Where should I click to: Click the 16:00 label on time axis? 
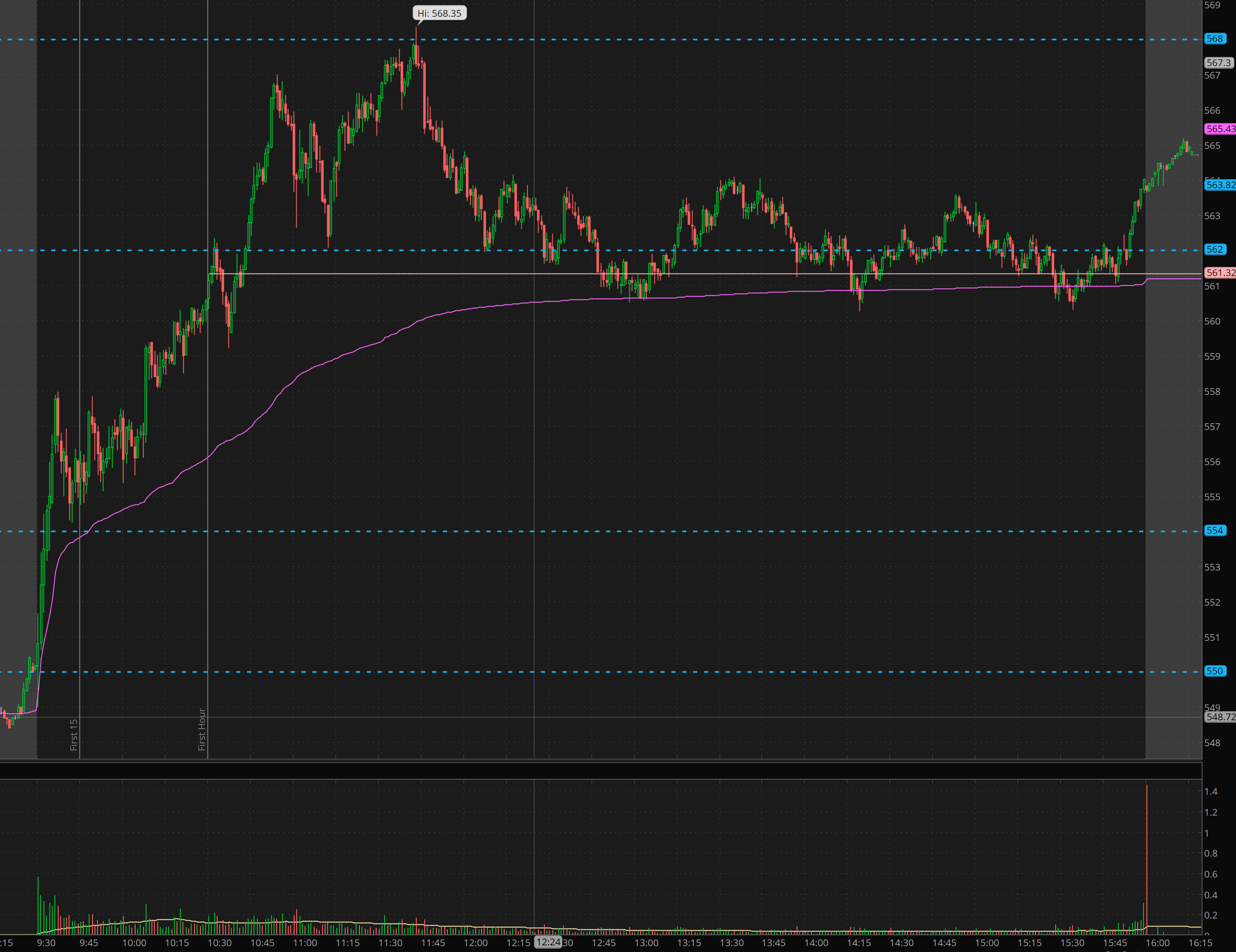coord(1157,943)
